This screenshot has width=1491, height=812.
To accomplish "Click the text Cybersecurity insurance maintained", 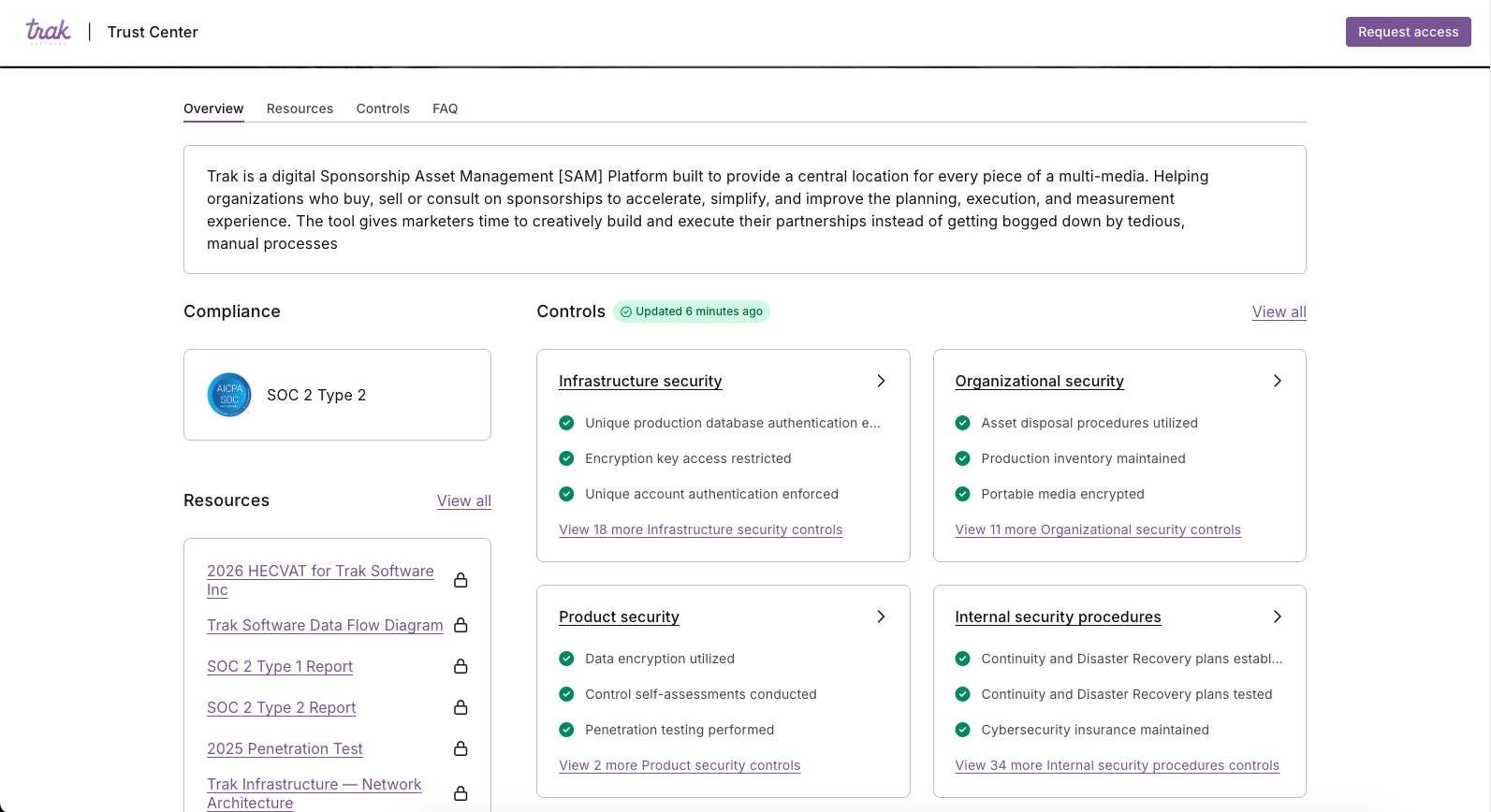I will [x=1095, y=730].
